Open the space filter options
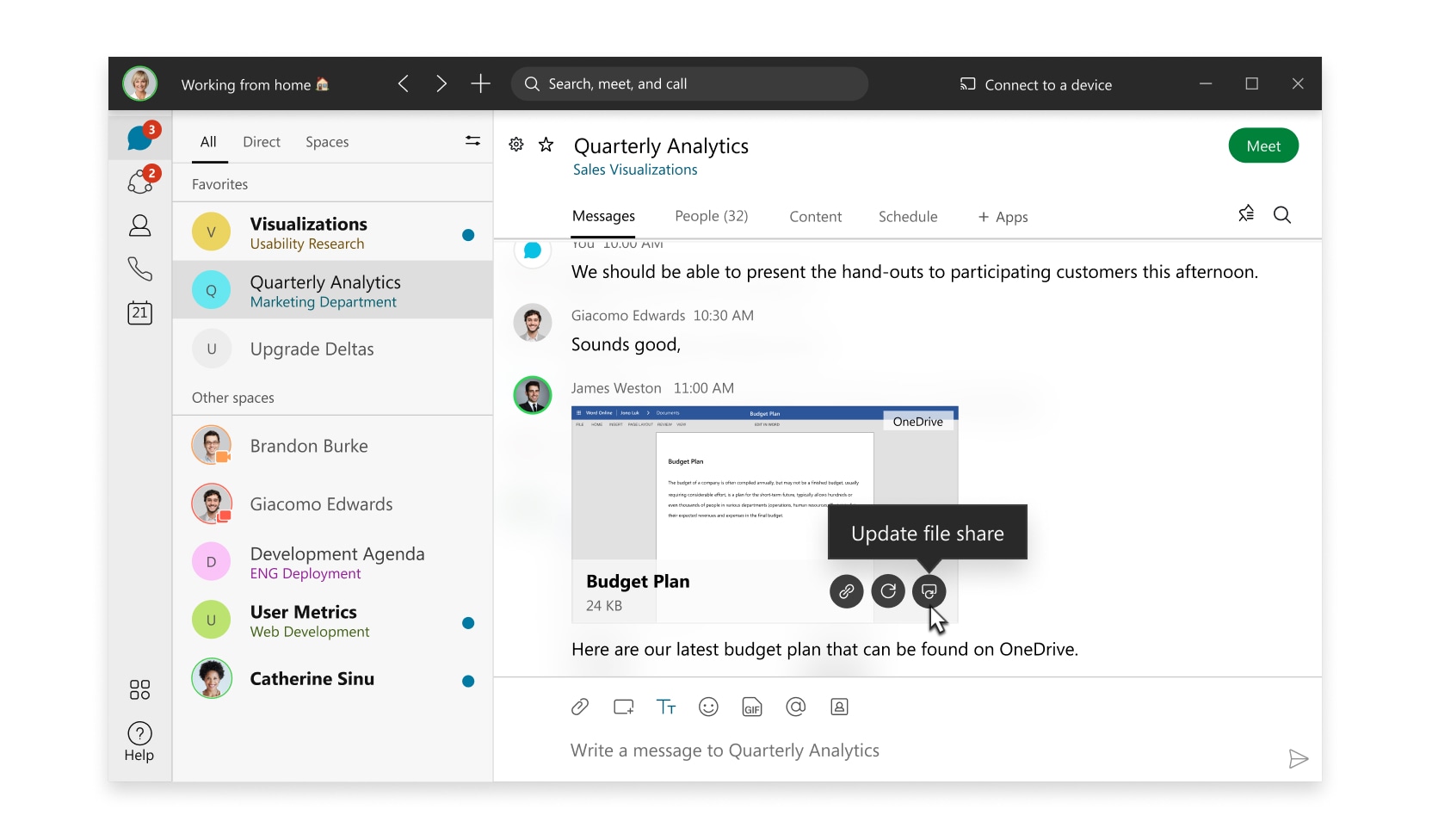 click(x=472, y=141)
